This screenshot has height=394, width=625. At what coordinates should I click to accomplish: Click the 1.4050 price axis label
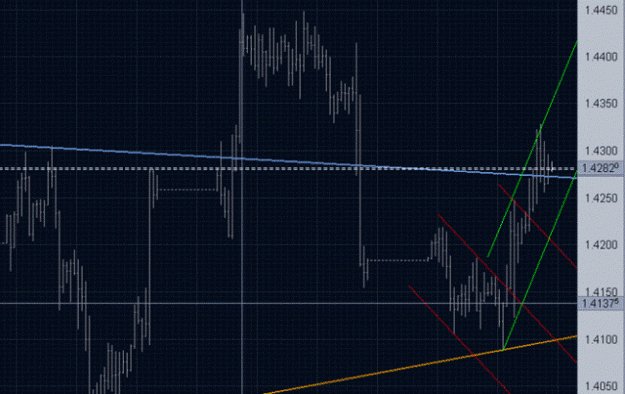[601, 386]
